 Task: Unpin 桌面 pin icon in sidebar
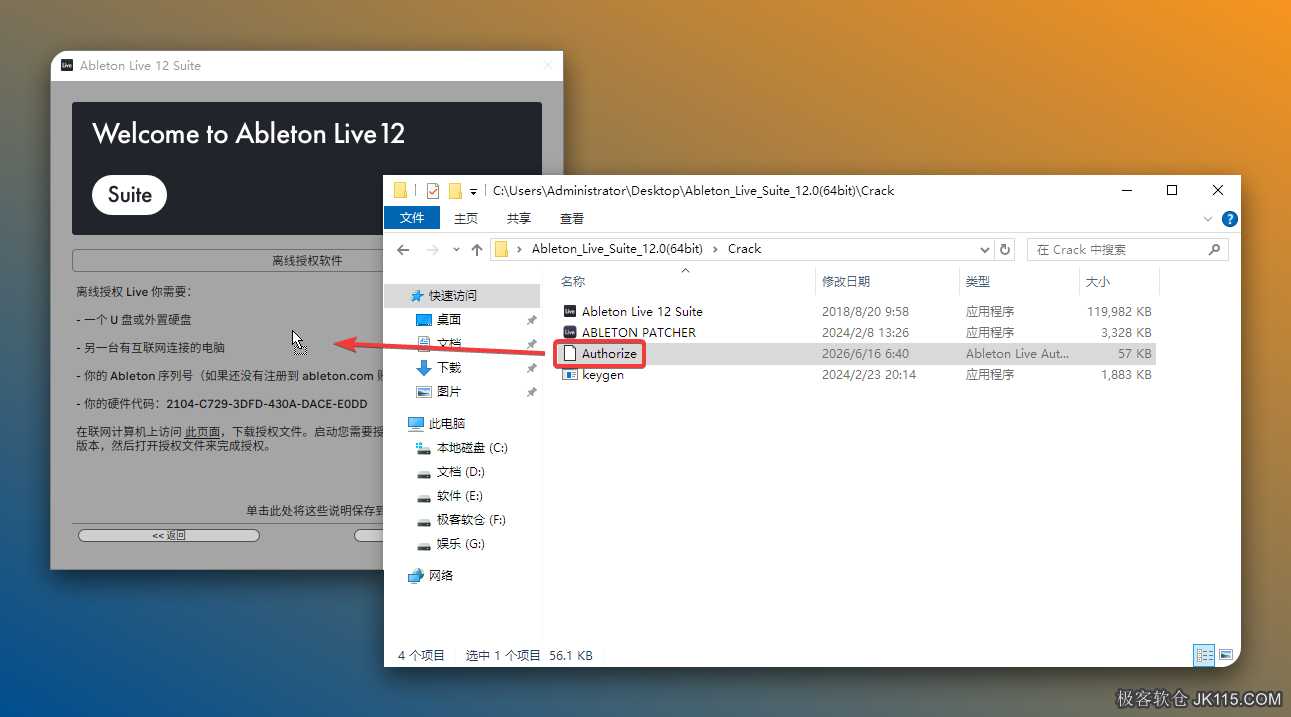[x=532, y=320]
